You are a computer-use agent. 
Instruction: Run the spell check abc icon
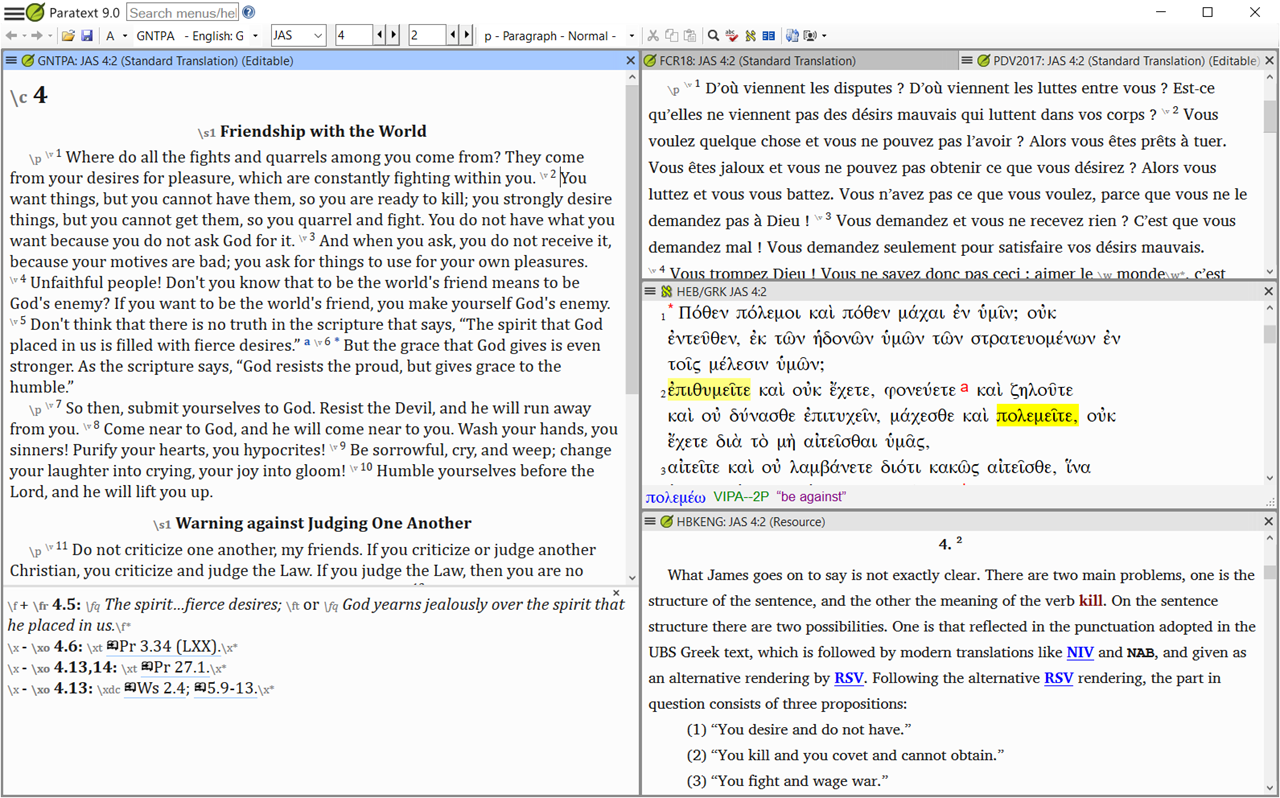coord(732,36)
